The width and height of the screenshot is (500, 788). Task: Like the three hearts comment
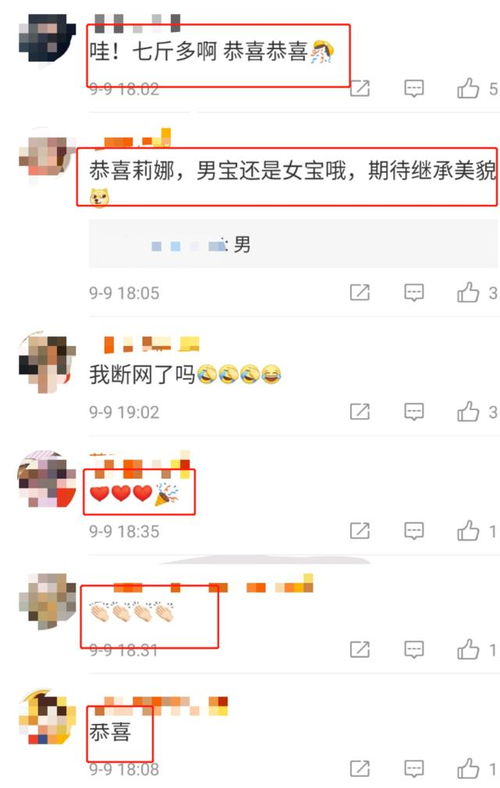(468, 531)
